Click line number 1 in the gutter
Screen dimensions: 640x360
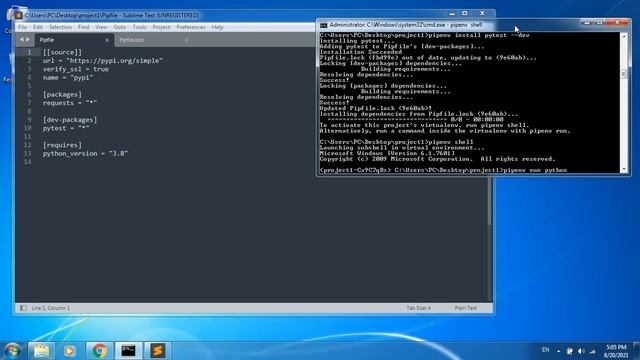[x=29, y=52]
